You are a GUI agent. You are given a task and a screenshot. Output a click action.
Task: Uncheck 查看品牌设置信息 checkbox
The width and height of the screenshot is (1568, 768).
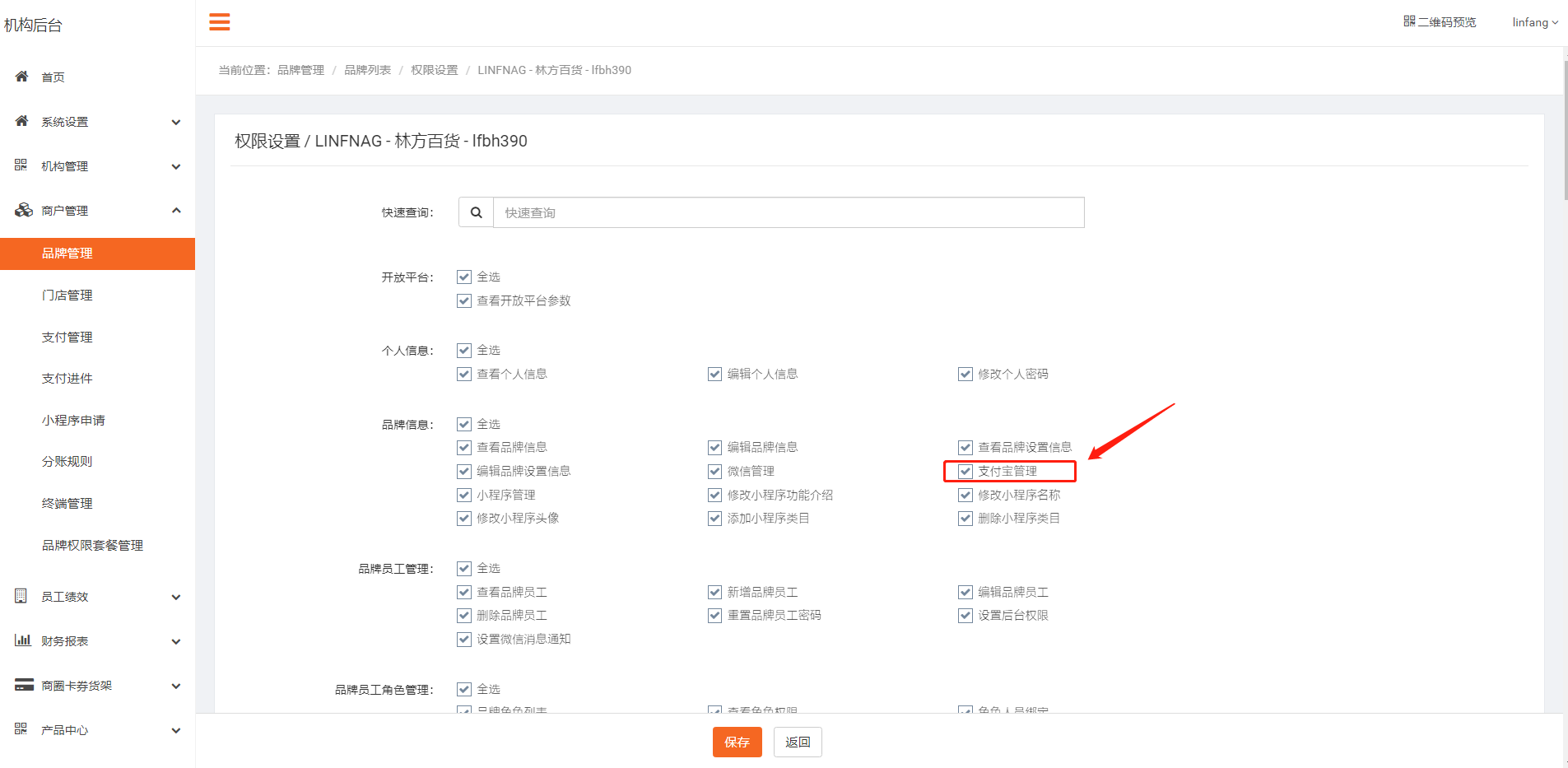point(965,447)
